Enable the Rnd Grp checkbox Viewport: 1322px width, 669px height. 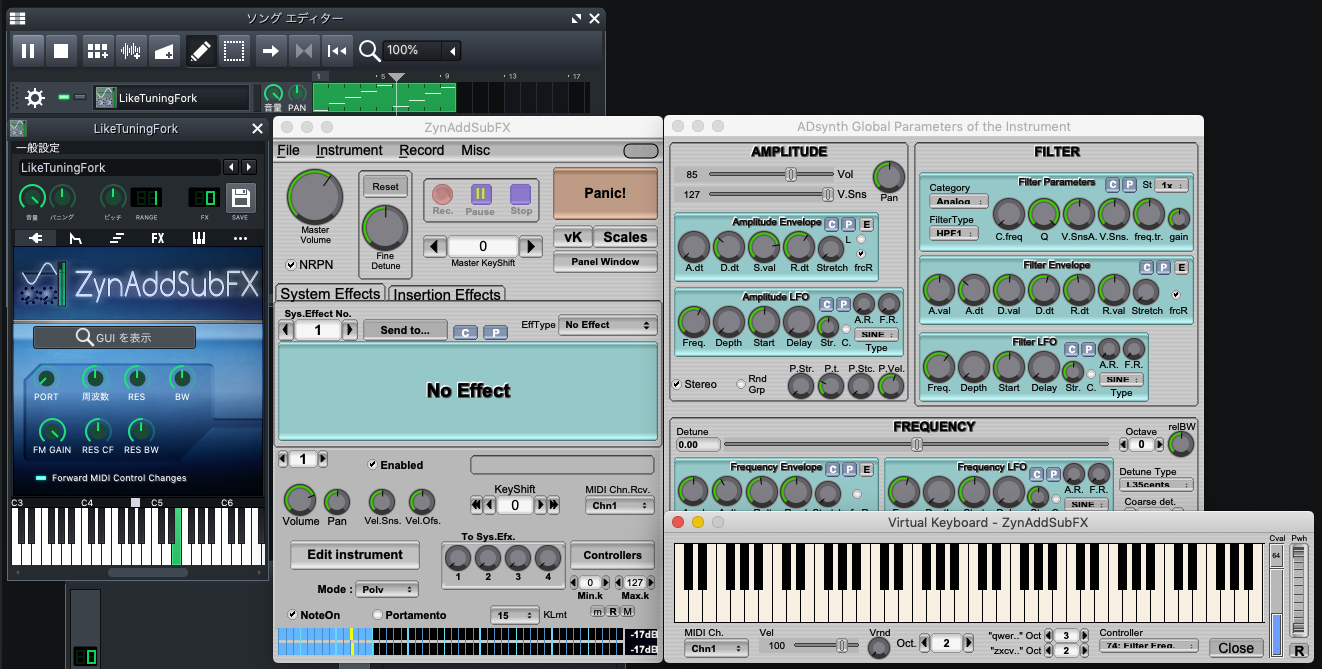(741, 384)
